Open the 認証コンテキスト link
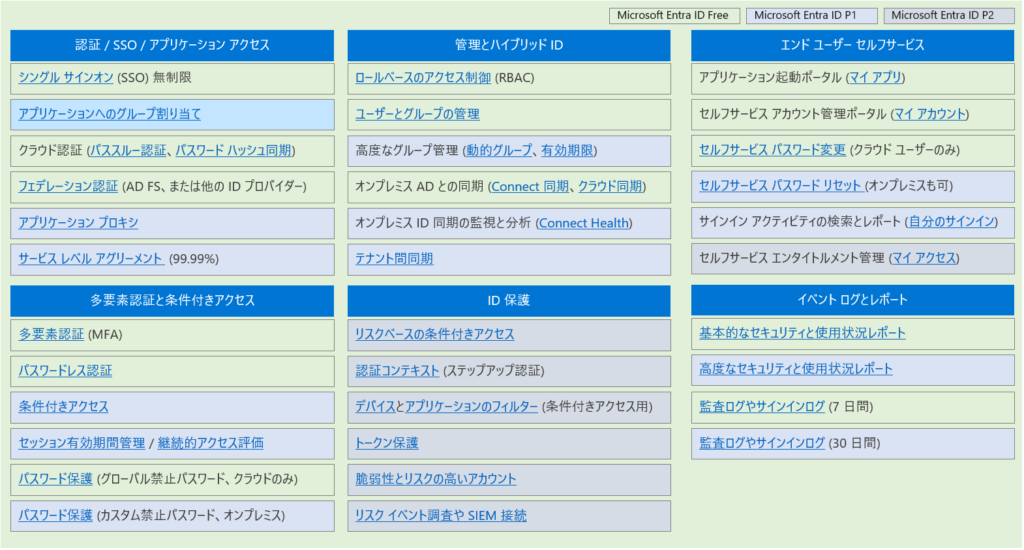The image size is (1024, 550). coord(397,371)
